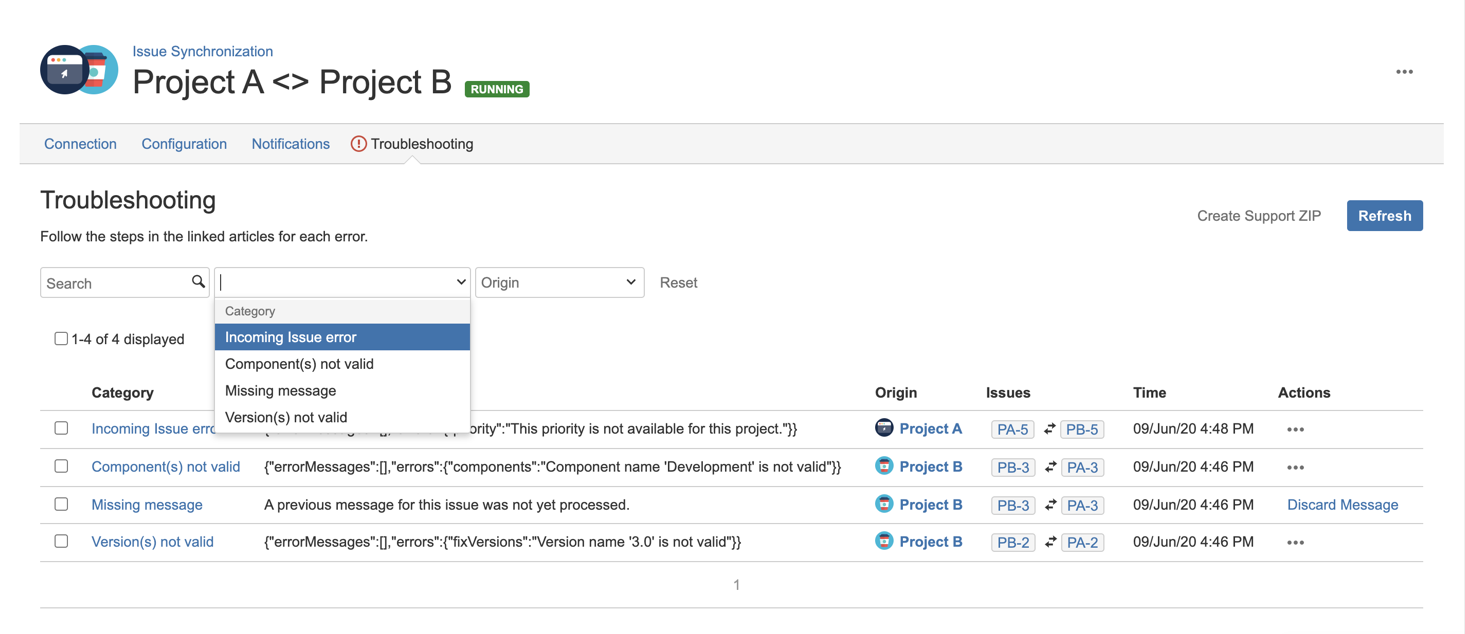1465x634 pixels.
Task: Select 'Missing message' option in dropdown
Action: 280,391
